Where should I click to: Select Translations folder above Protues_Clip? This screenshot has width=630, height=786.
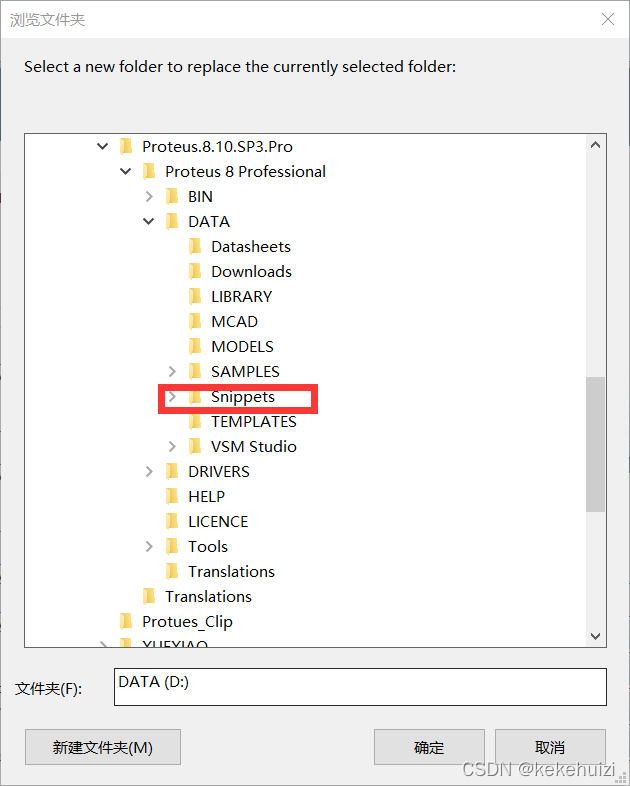(x=208, y=597)
